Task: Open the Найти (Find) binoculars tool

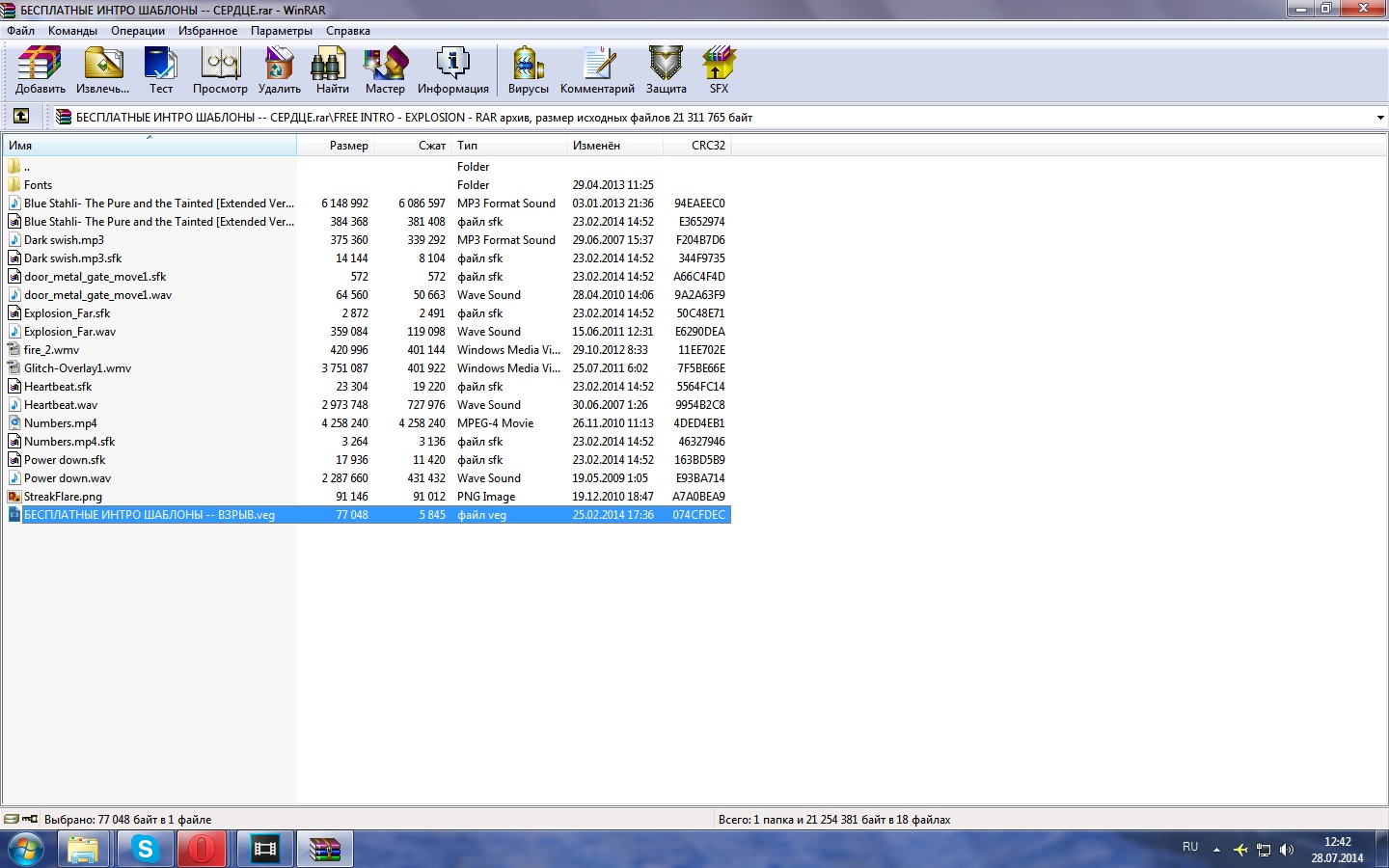Action: tap(332, 71)
